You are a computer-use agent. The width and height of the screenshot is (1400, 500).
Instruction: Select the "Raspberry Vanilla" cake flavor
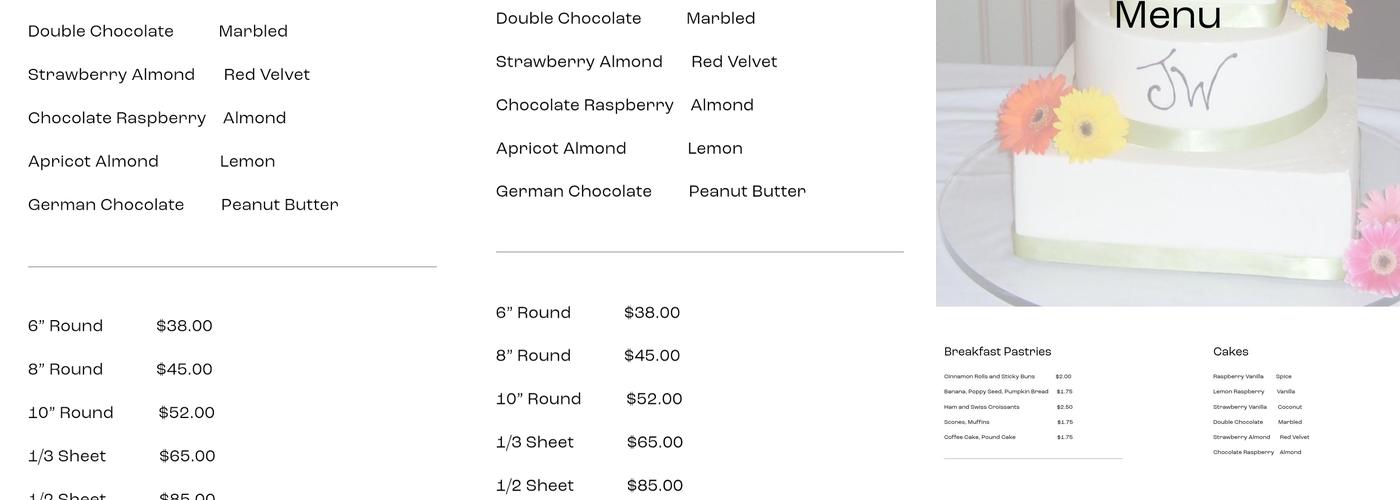coord(1238,377)
